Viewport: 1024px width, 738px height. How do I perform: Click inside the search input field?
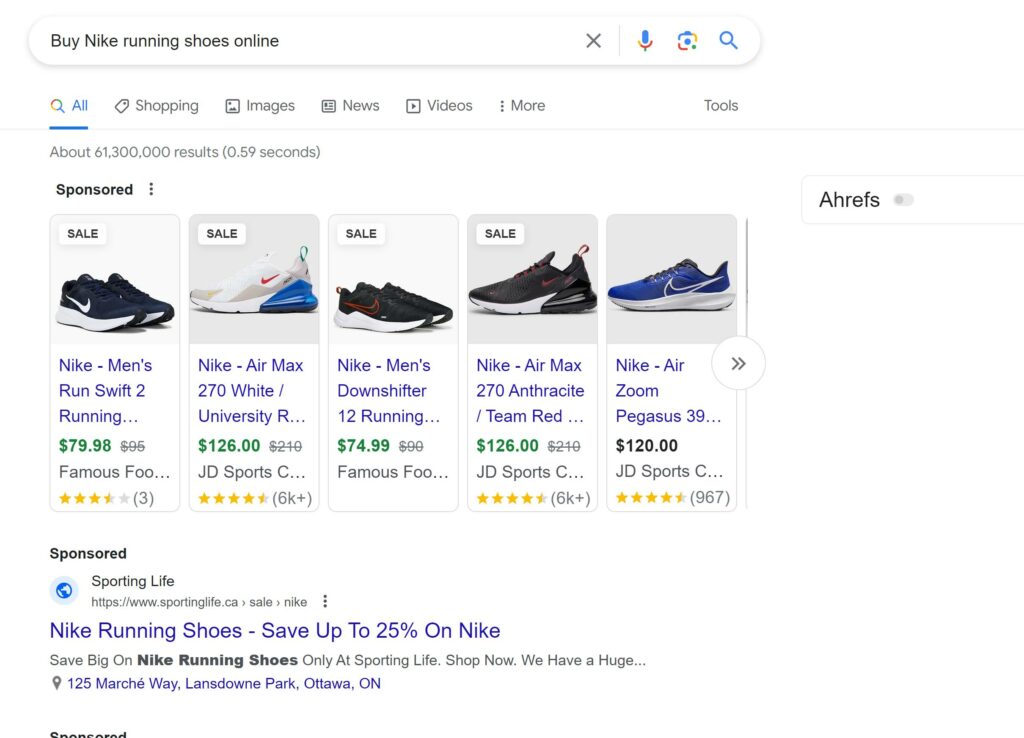300,40
